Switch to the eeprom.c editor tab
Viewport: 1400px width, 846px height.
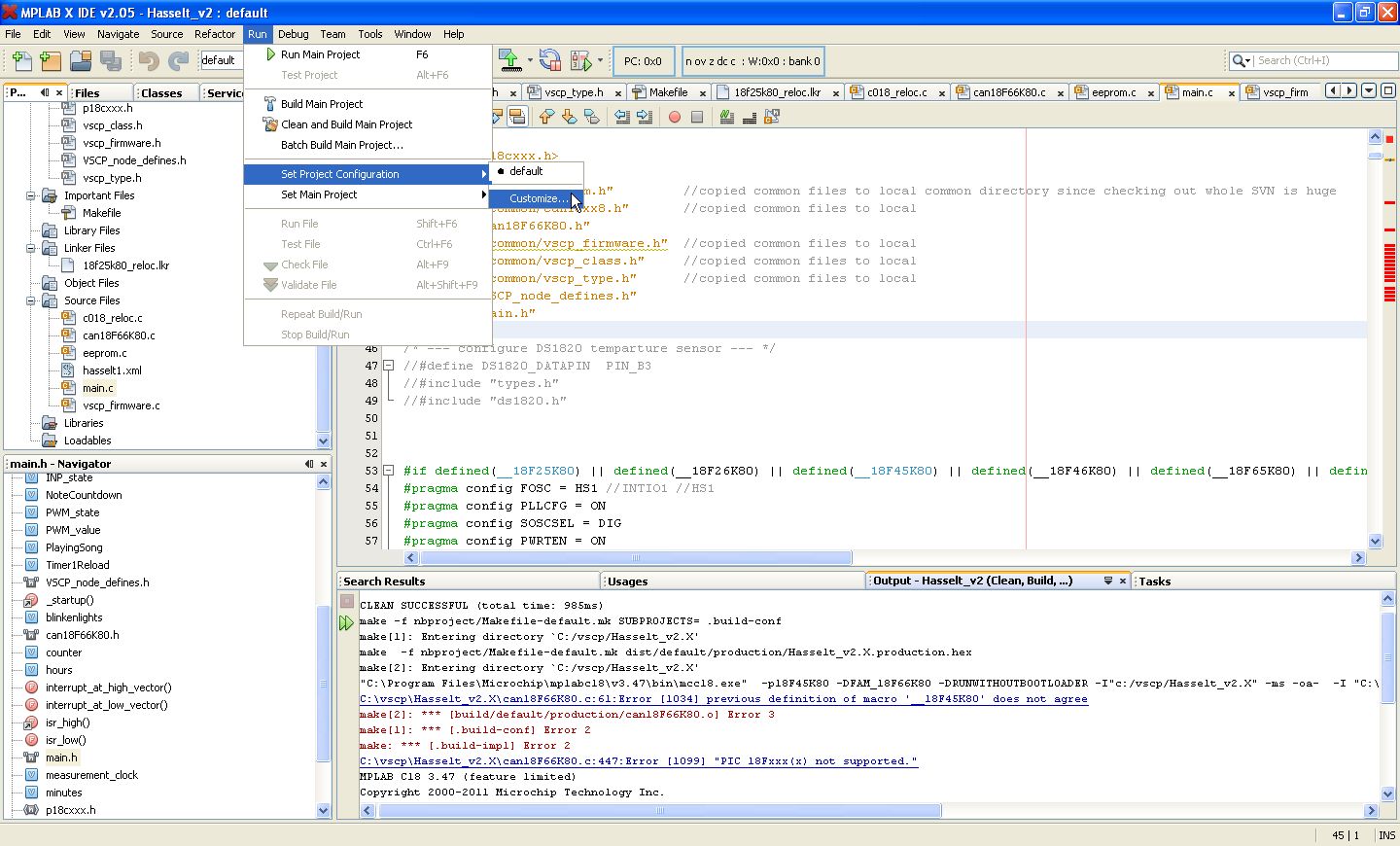pos(1112,92)
